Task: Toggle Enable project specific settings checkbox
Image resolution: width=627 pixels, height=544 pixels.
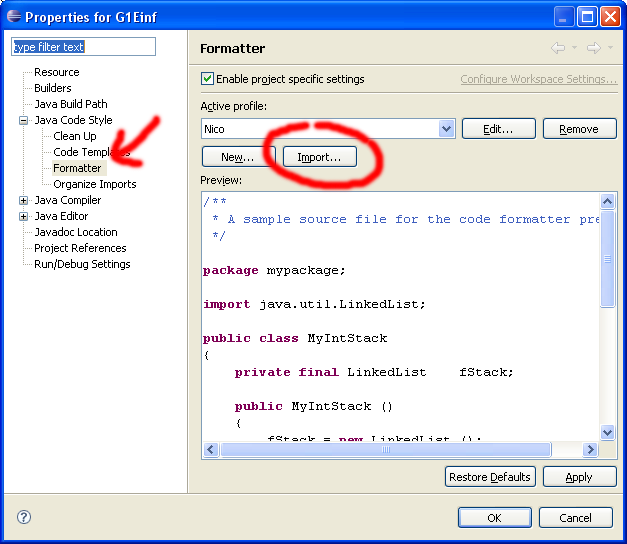Action: pos(208,79)
